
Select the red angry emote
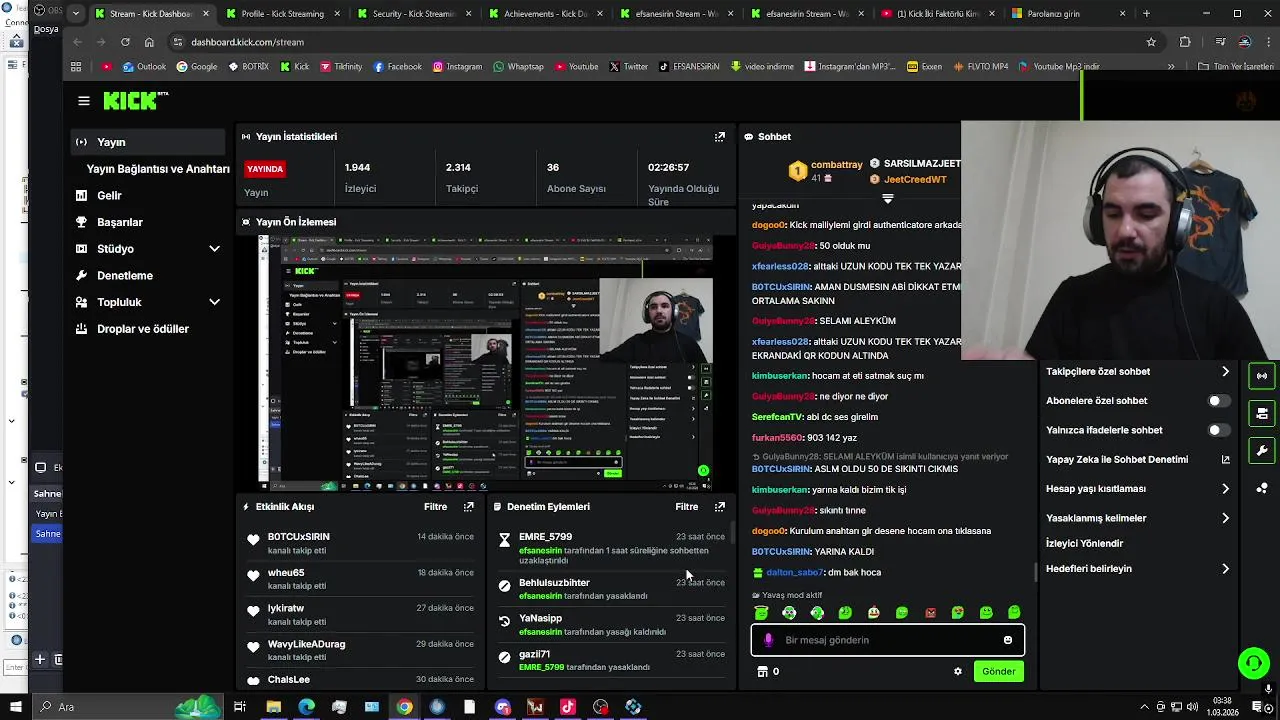pos(930,613)
